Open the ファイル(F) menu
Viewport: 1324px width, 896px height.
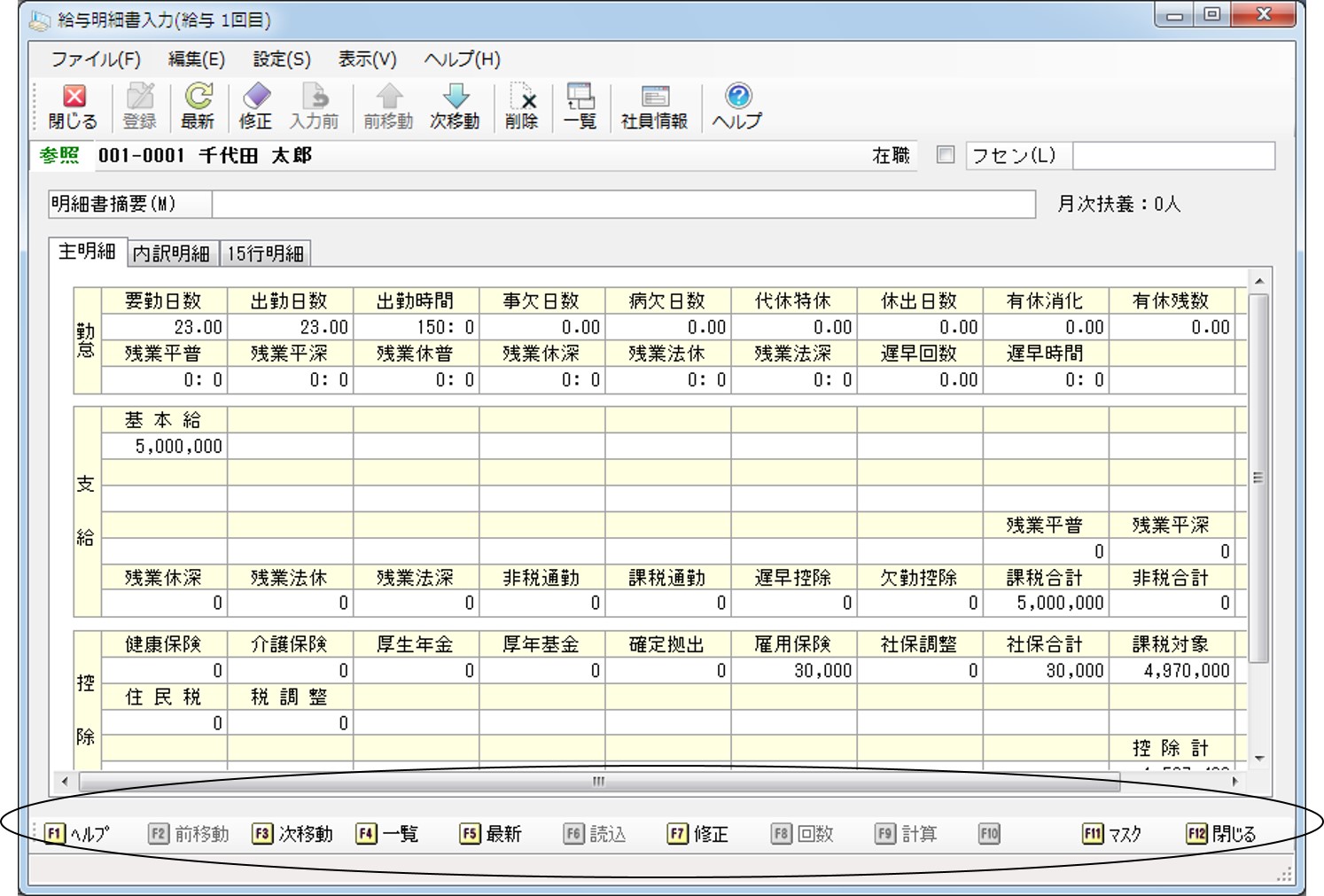pyautogui.click(x=96, y=59)
